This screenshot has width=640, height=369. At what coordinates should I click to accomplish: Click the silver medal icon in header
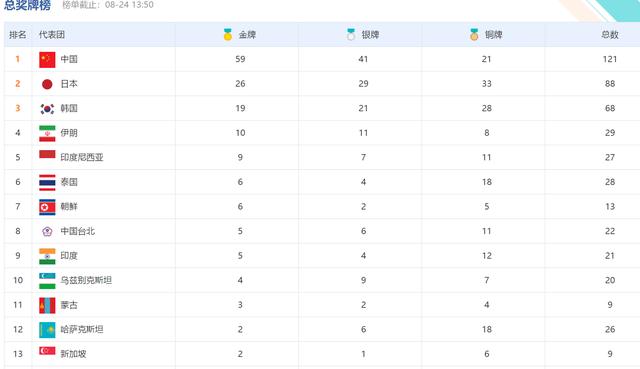351,34
